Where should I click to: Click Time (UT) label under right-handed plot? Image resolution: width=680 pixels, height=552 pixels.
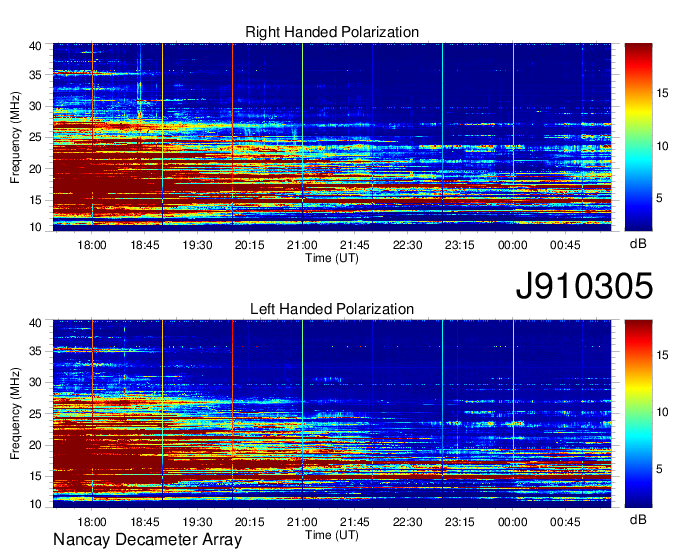[x=332, y=258]
